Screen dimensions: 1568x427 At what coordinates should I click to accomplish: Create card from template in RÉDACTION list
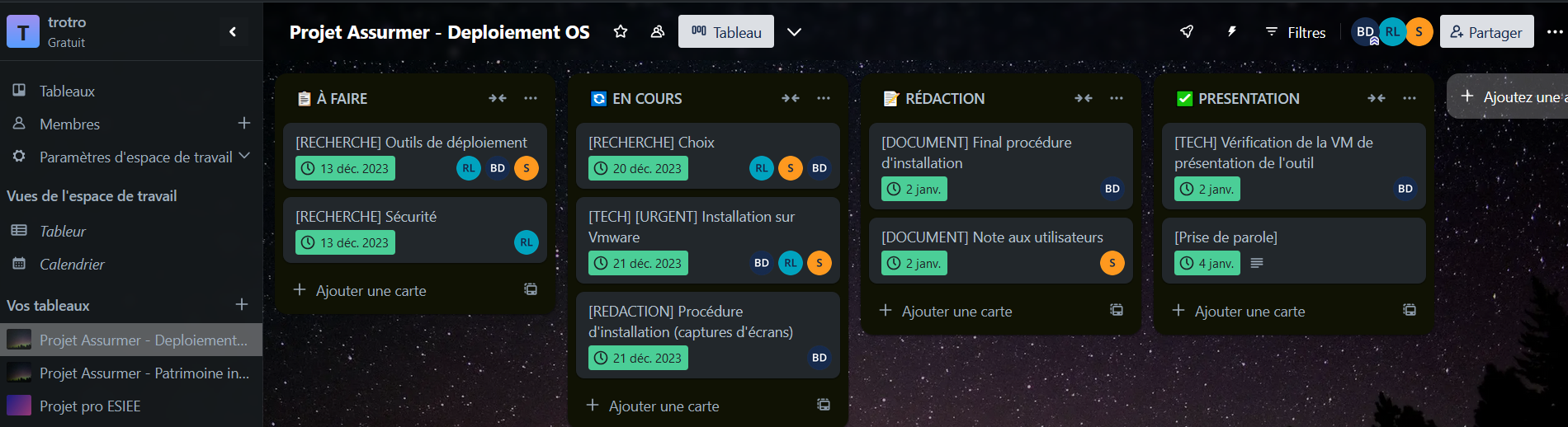click(x=1116, y=310)
